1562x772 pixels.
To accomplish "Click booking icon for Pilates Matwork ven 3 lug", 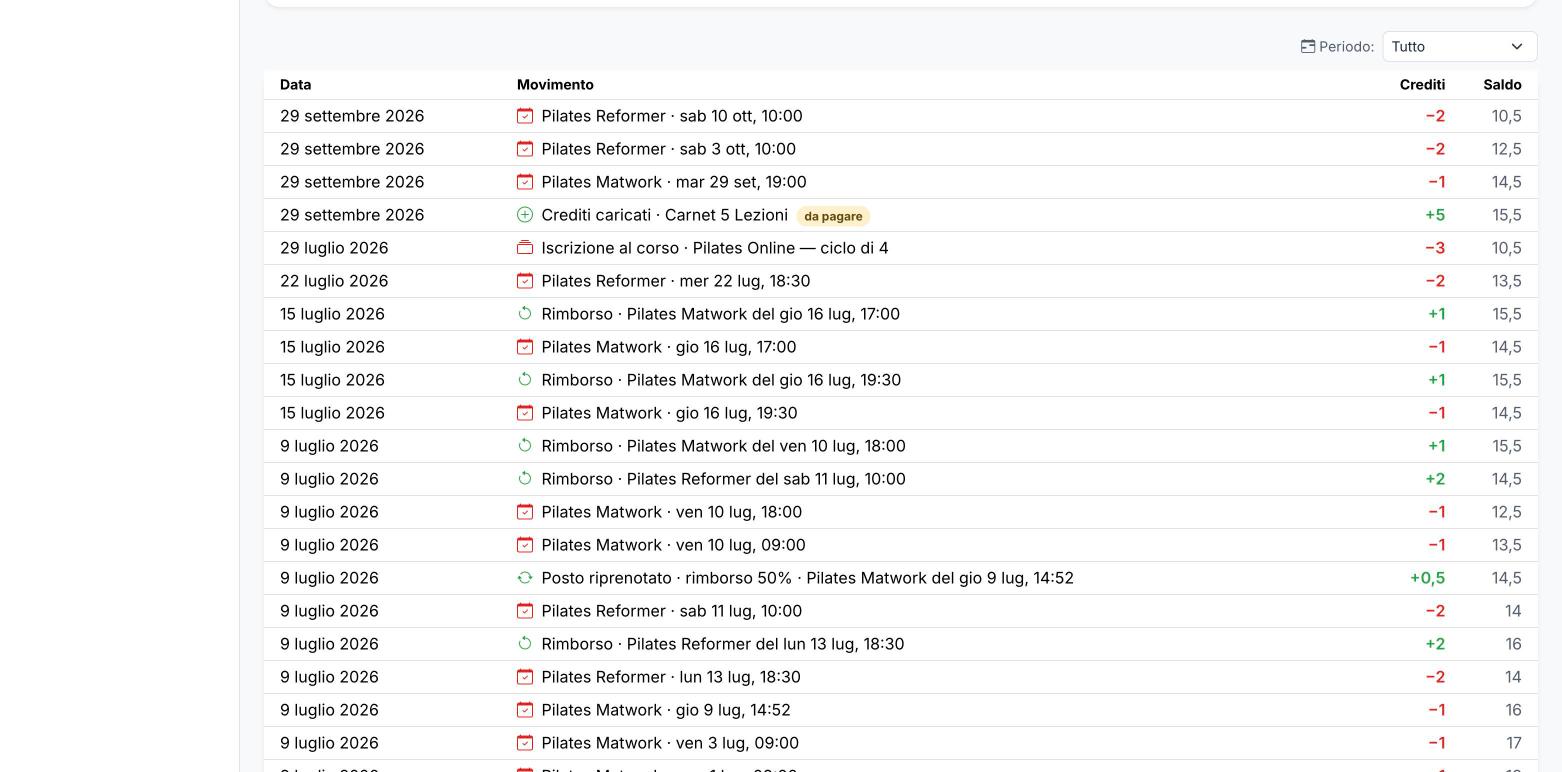I will (x=525, y=743).
